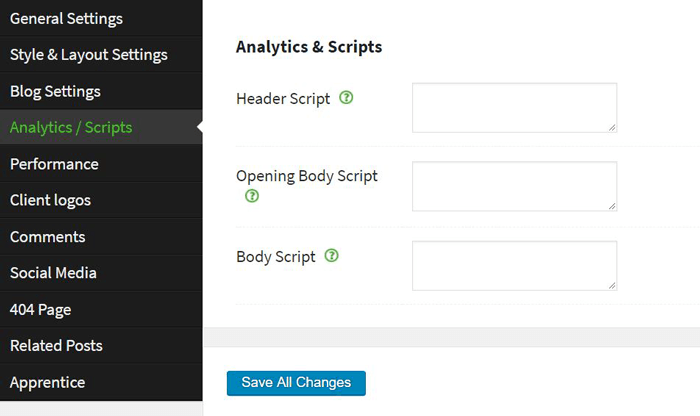This screenshot has width=700, height=416.
Task: Select the Analytics / Scripts menu item
Action: [101, 127]
